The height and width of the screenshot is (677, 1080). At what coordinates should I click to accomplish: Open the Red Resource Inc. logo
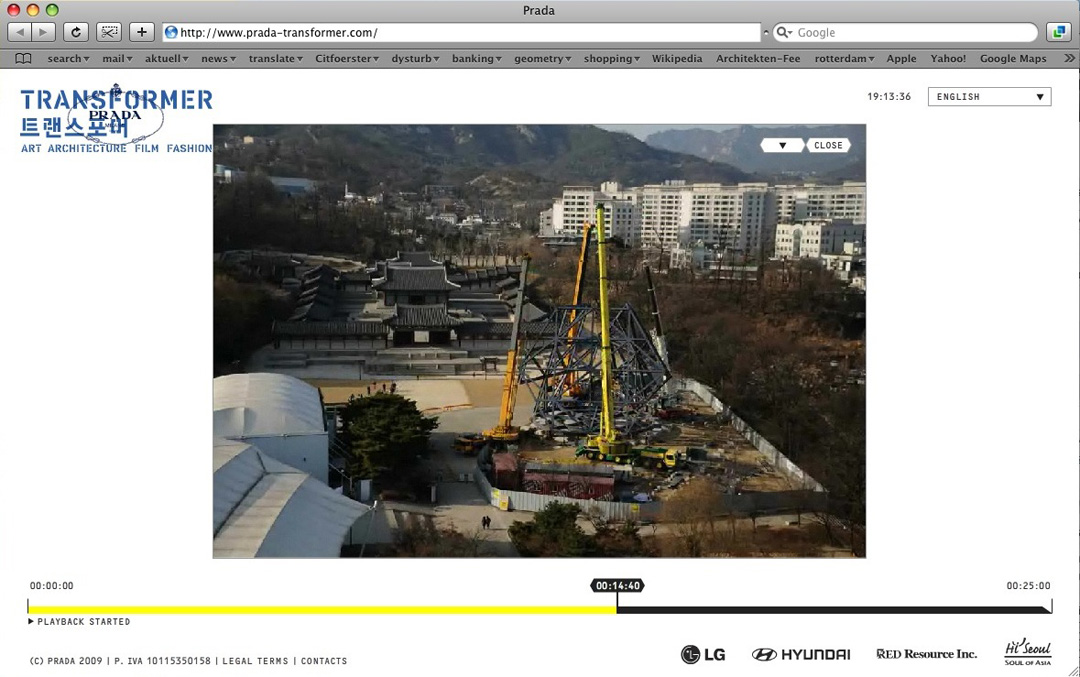click(x=926, y=654)
